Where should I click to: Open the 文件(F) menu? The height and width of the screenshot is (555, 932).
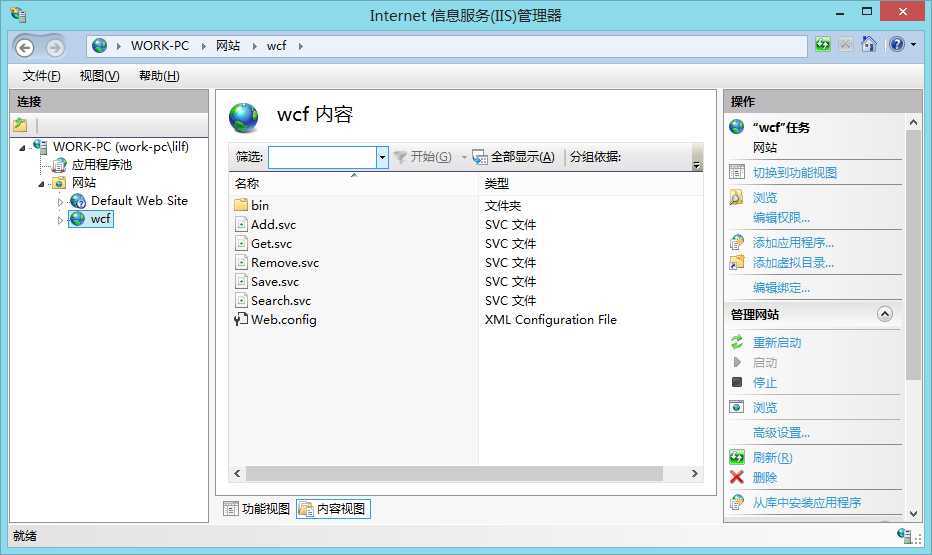coord(41,76)
